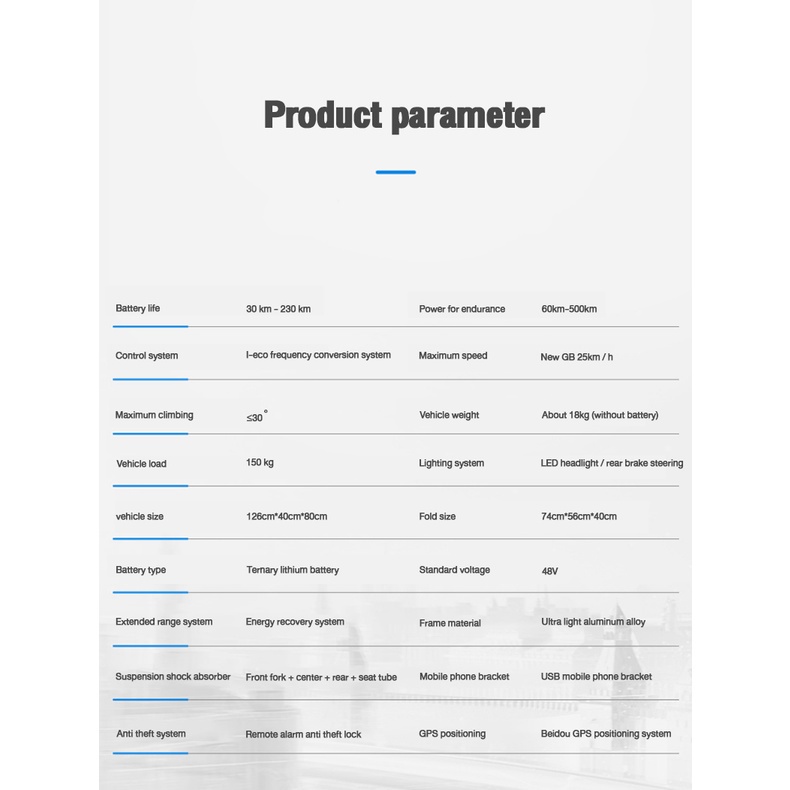Select the Ternary lithium battery value
The width and height of the screenshot is (790, 790).
(x=292, y=570)
